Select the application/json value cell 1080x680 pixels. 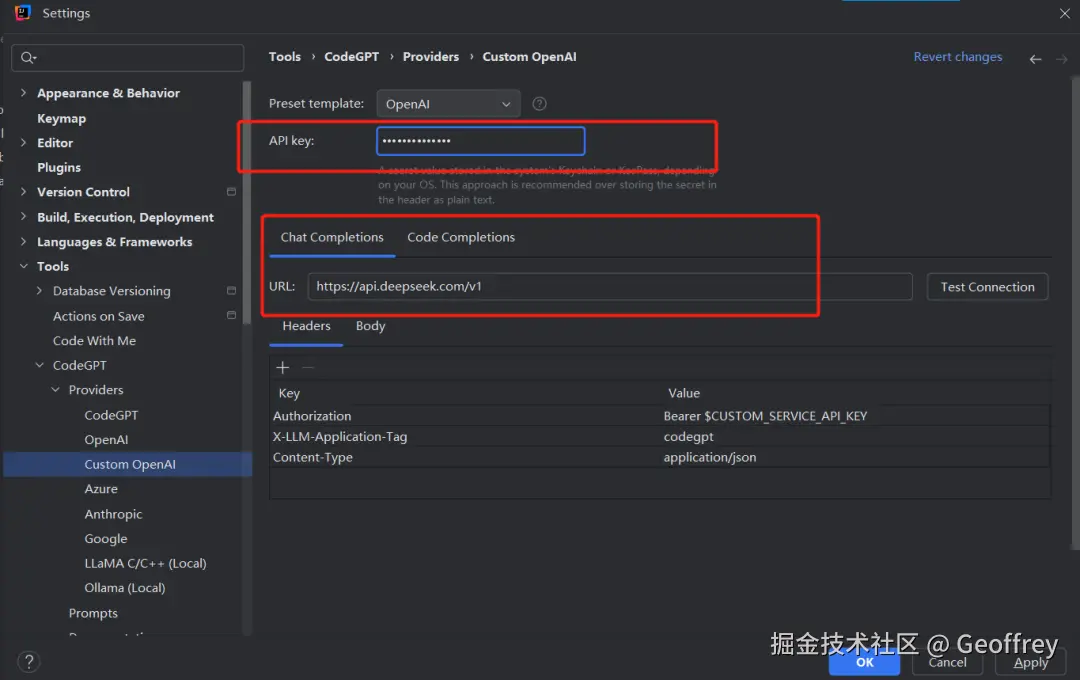(855, 457)
